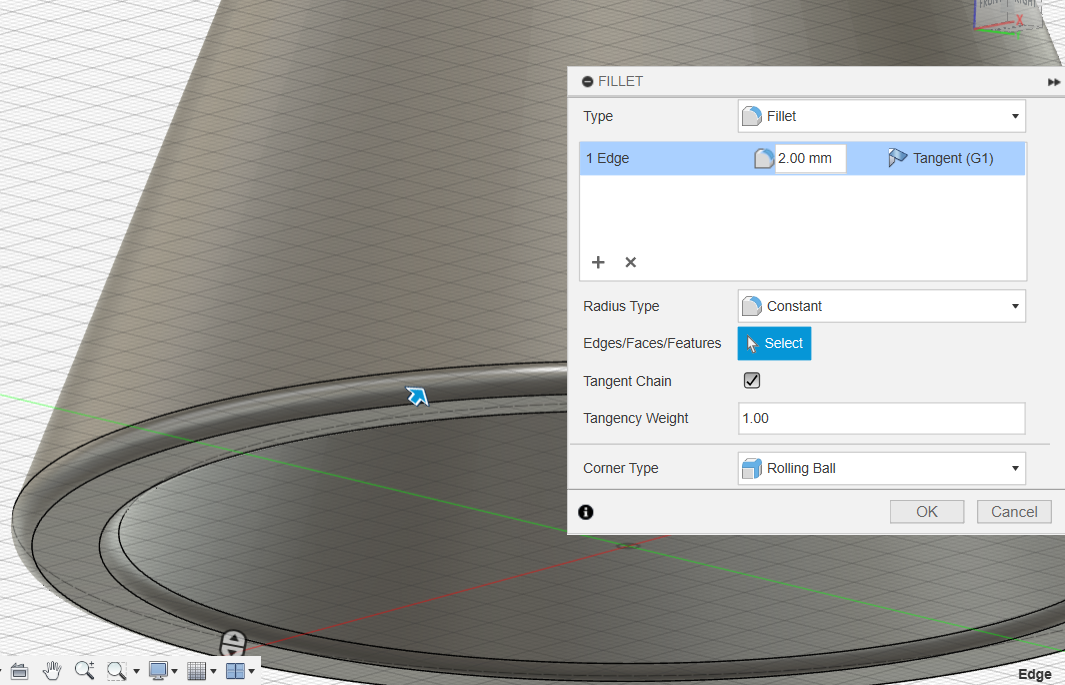Screen dimensions: 1065x685
Task: Click the tangent flag icon in edge row
Action: tap(897, 158)
